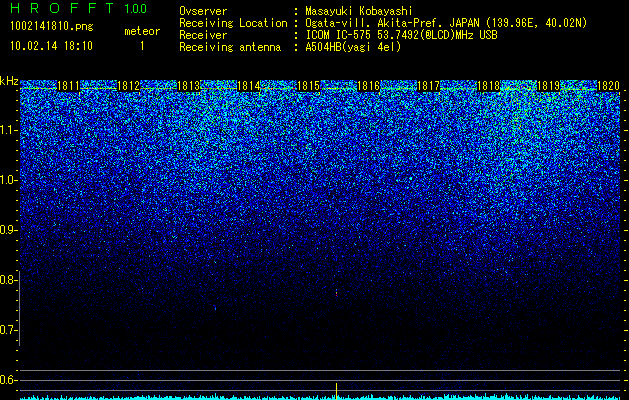Select the A504HB(yagi 4el) antenna text

click(353, 47)
